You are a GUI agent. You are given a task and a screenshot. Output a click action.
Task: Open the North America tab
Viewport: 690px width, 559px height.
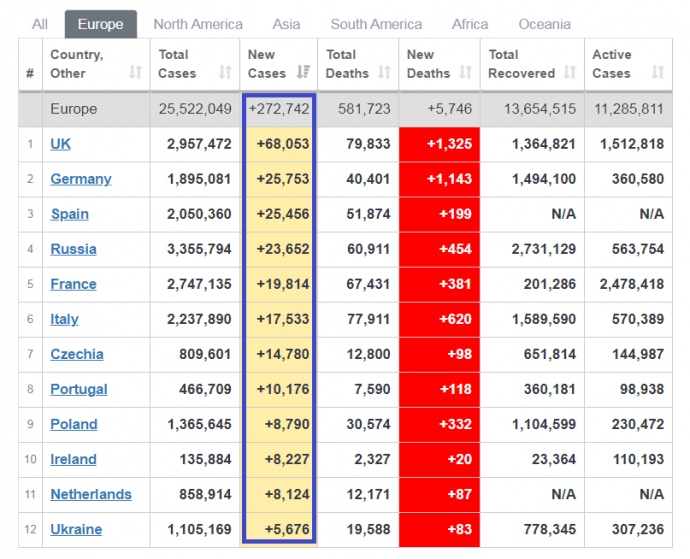point(198,24)
